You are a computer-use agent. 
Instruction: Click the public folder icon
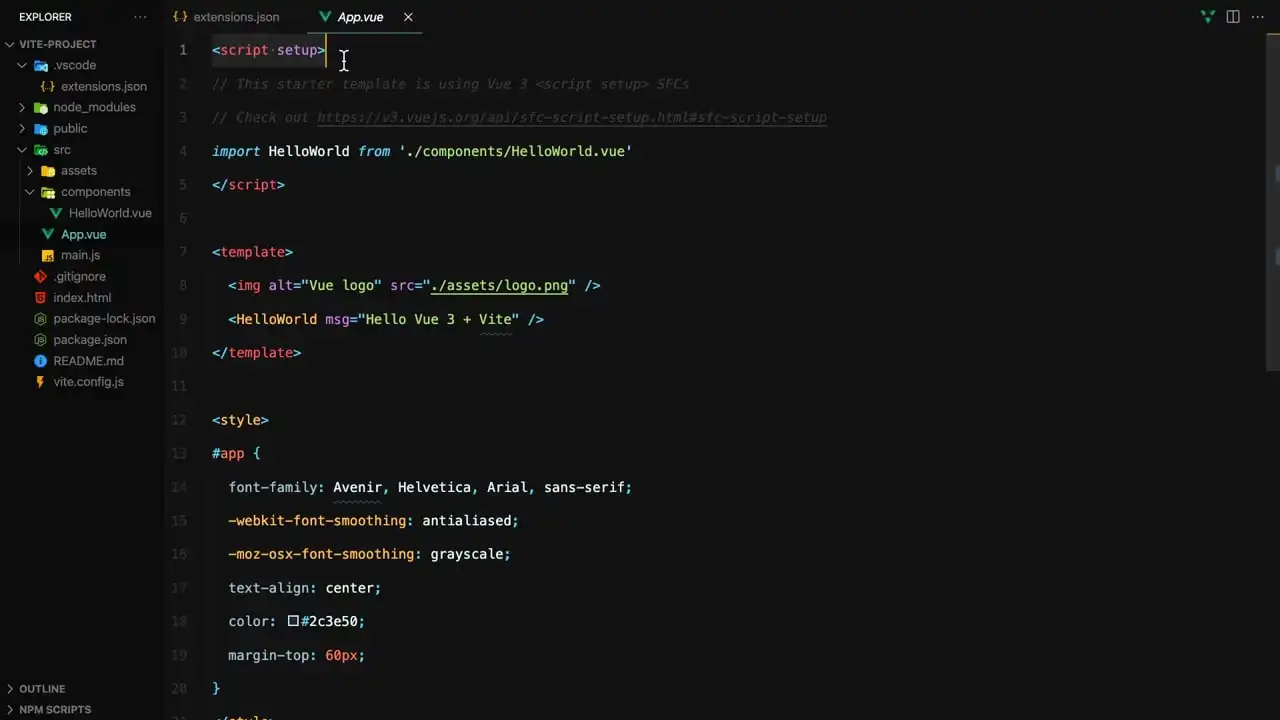tap(41, 128)
